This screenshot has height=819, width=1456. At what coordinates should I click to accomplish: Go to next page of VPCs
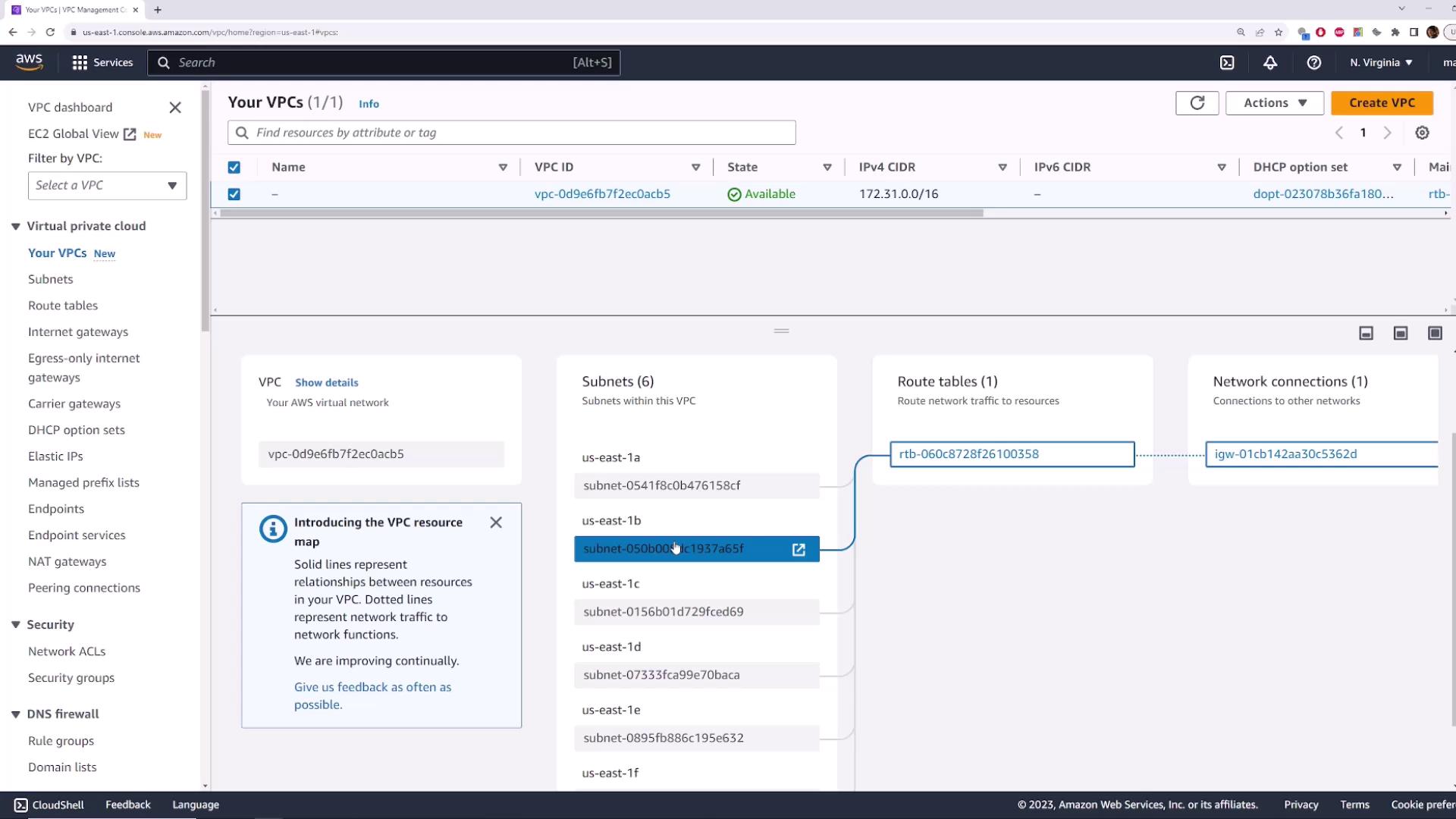[1387, 133]
